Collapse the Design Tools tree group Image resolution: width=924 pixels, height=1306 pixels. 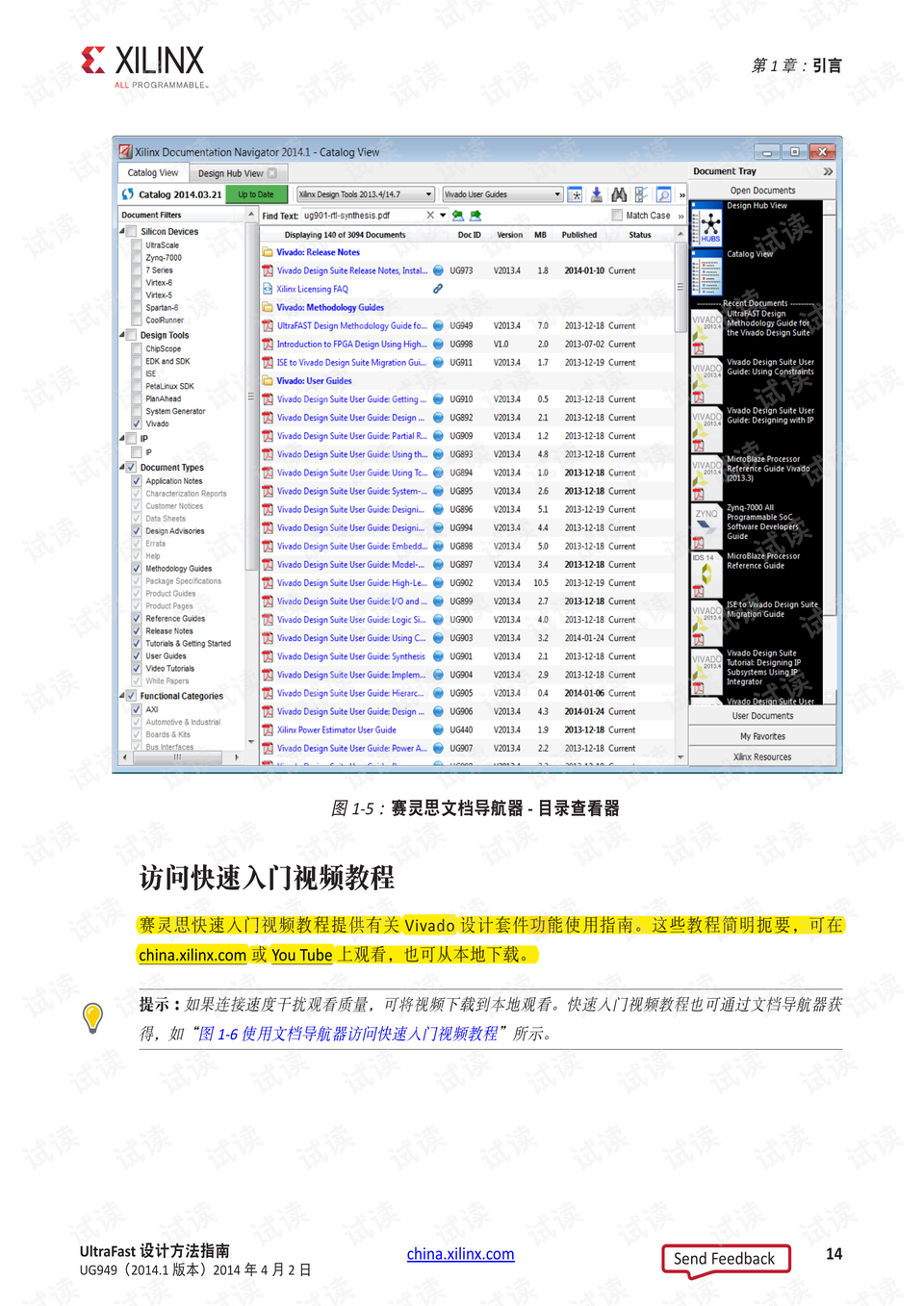122,336
